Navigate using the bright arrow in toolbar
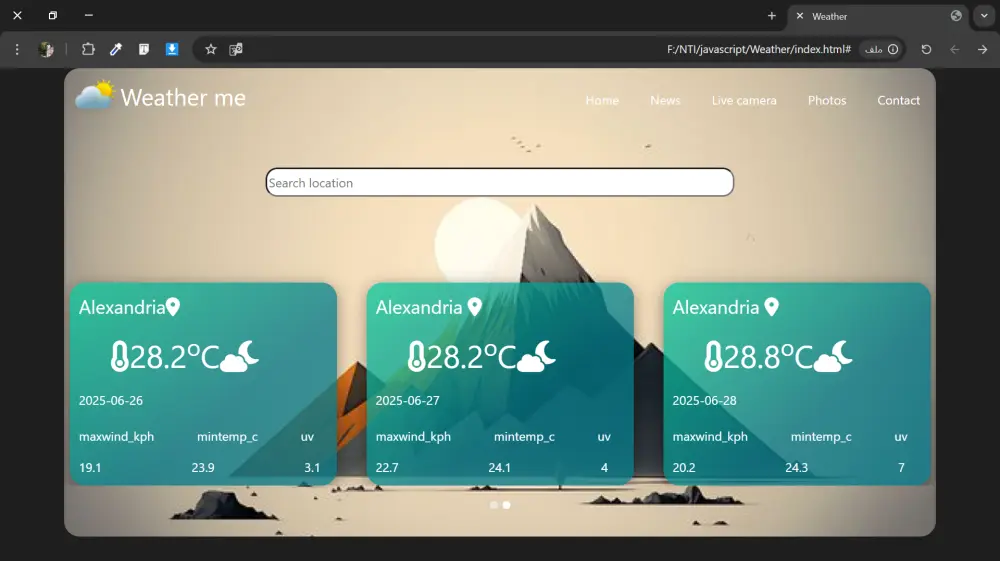 (x=982, y=49)
